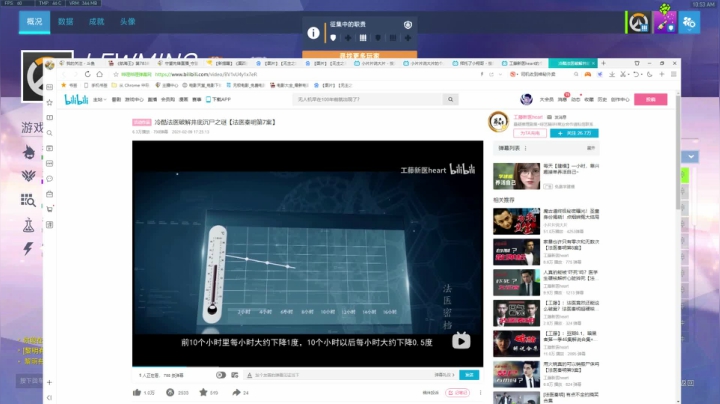Expand blue dropdown chevron in game window
Viewport: 720px width, 404px height.
[x=691, y=157]
